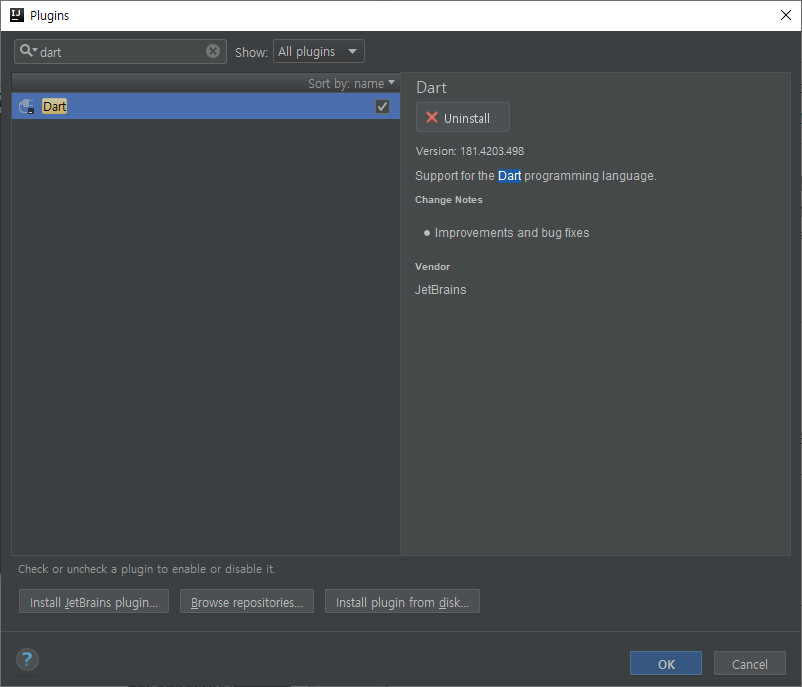Click Browse repositories button
The image size is (802, 687).
[x=247, y=602]
